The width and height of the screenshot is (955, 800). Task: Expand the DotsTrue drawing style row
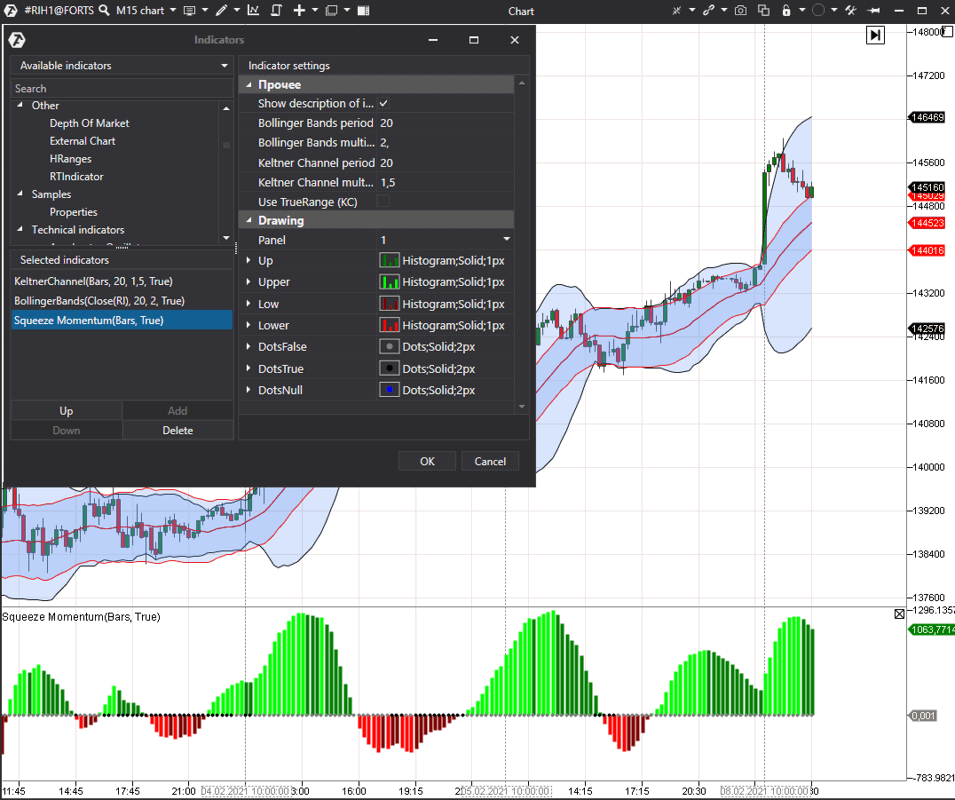tap(248, 368)
